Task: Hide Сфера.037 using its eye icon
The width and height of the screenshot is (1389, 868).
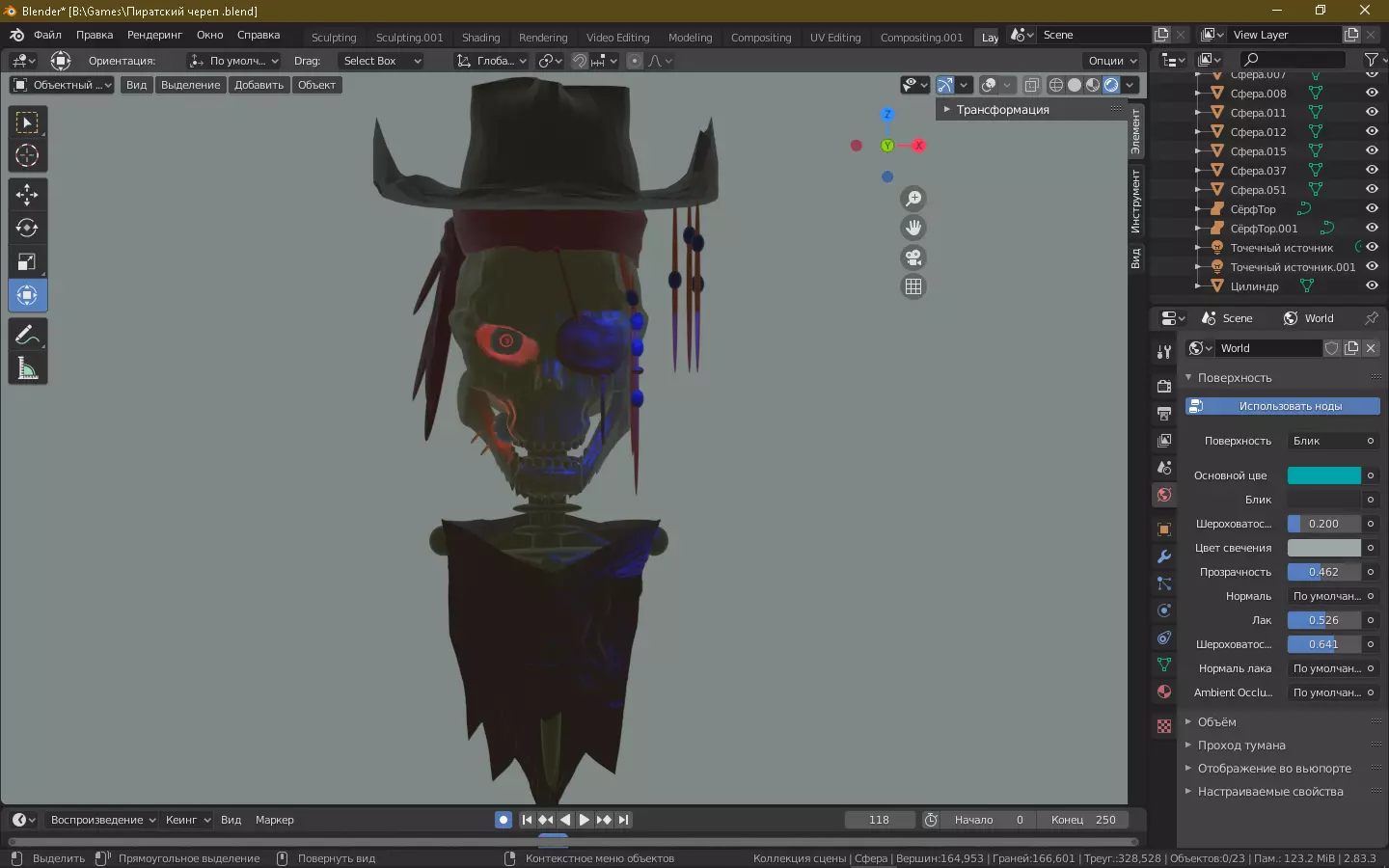Action: (1372, 171)
